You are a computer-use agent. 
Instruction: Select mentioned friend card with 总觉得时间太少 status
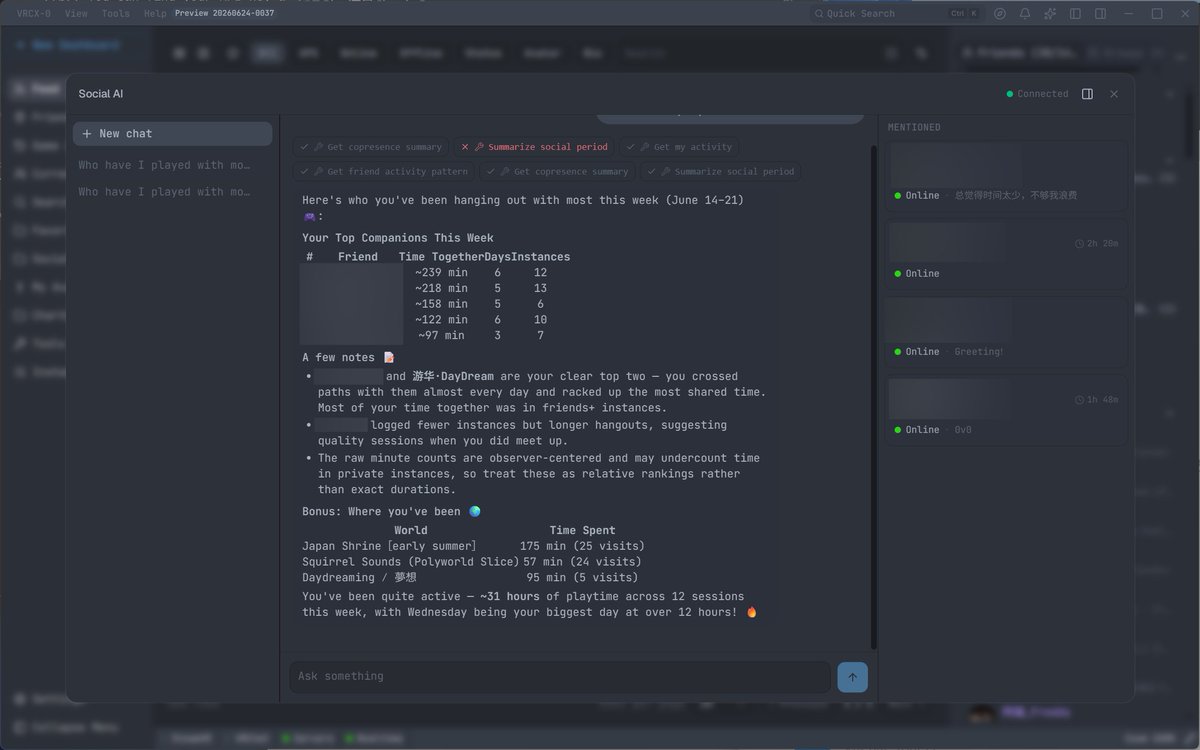coord(1006,176)
